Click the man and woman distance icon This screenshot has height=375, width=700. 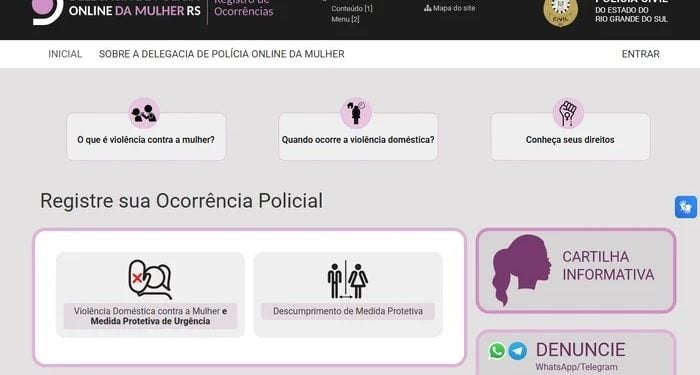tap(348, 280)
